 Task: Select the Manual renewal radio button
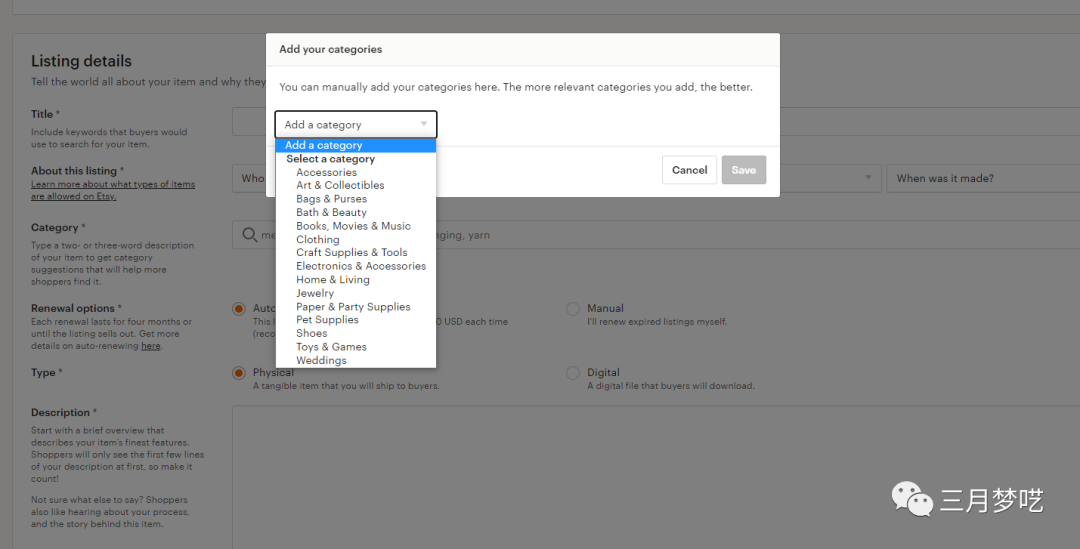[572, 309]
